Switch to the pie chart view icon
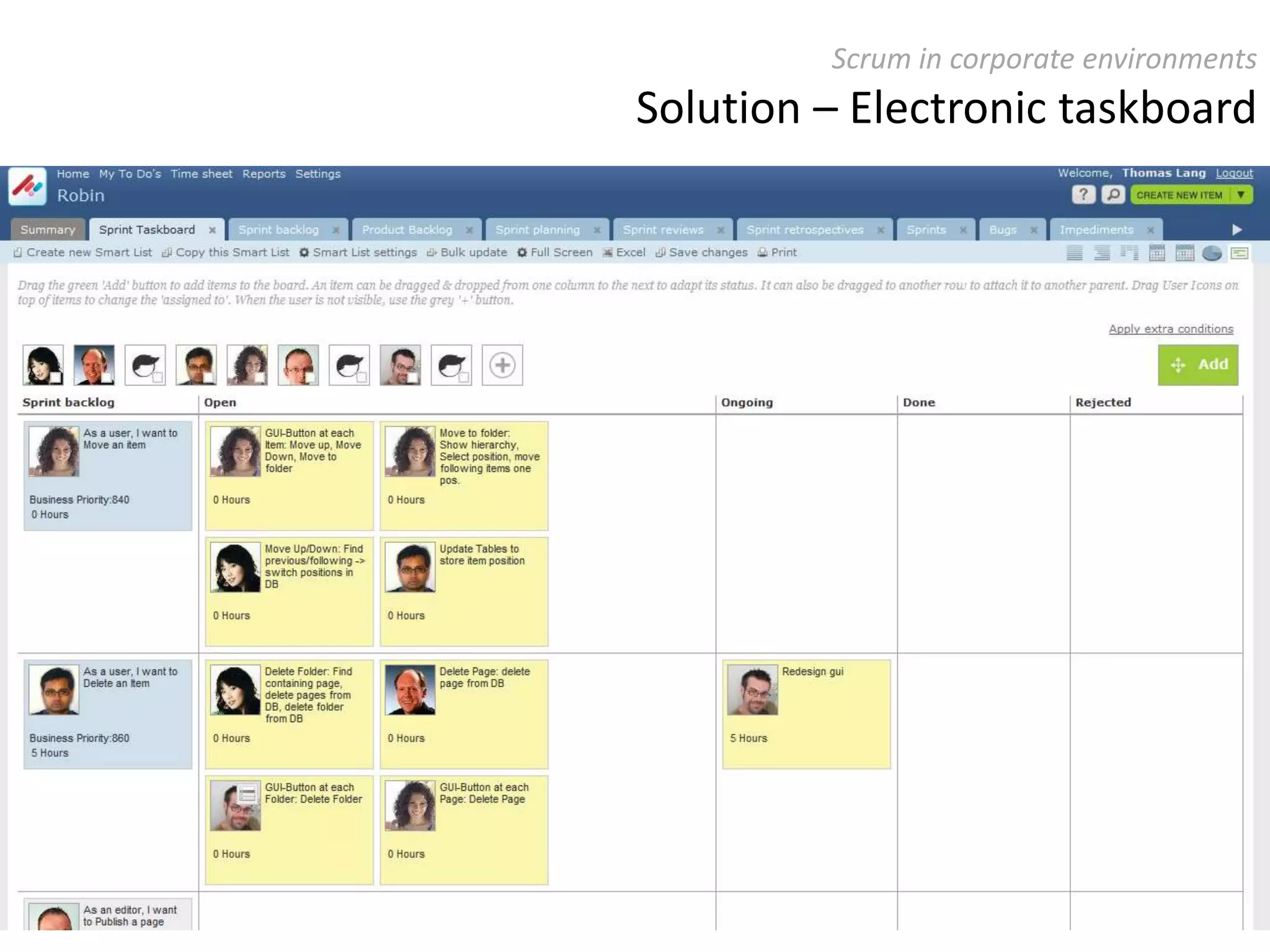Viewport: 1270px width, 952px height. [1212, 253]
